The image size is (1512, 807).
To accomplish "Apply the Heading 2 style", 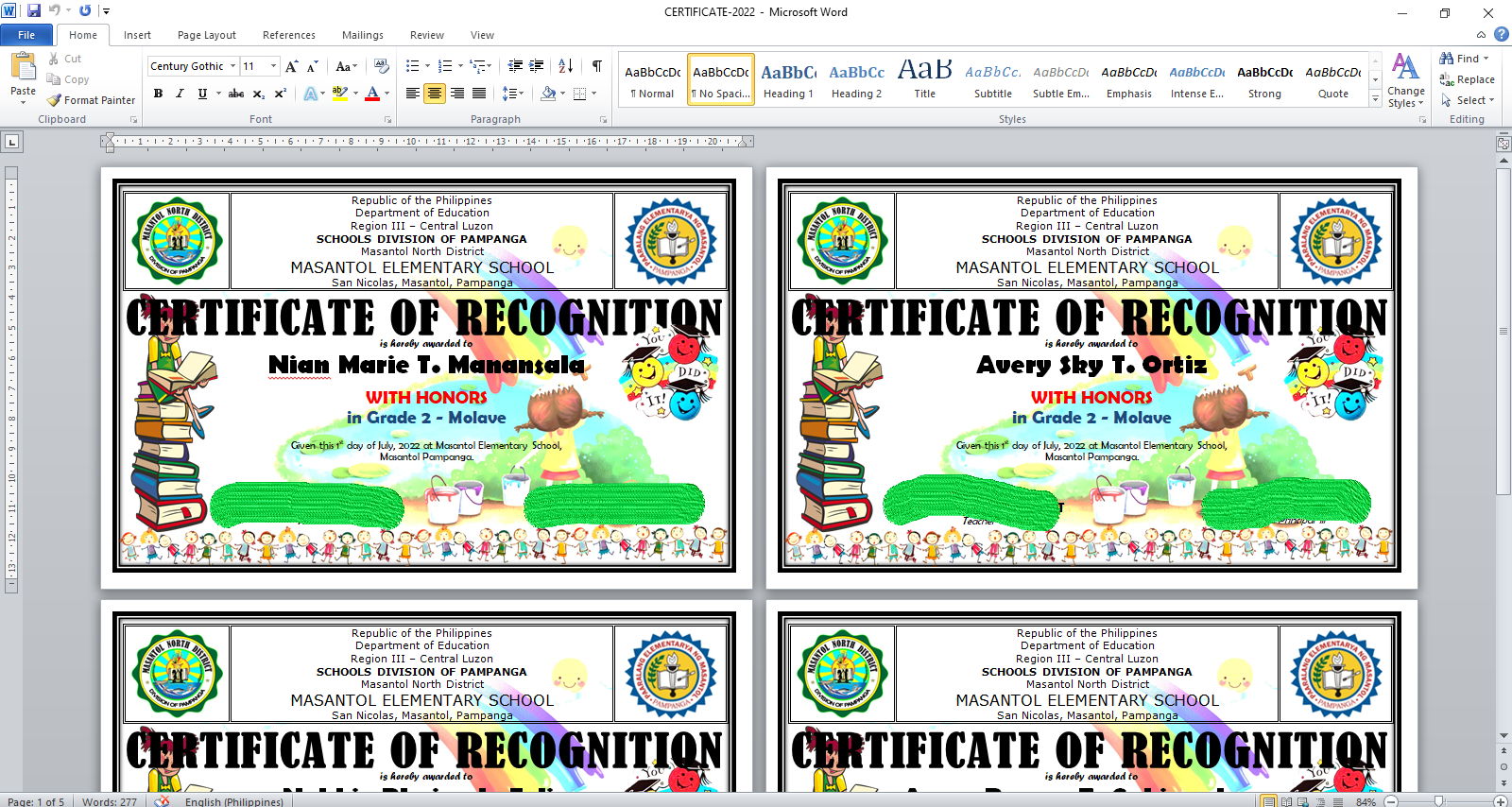I will pyautogui.click(x=857, y=79).
